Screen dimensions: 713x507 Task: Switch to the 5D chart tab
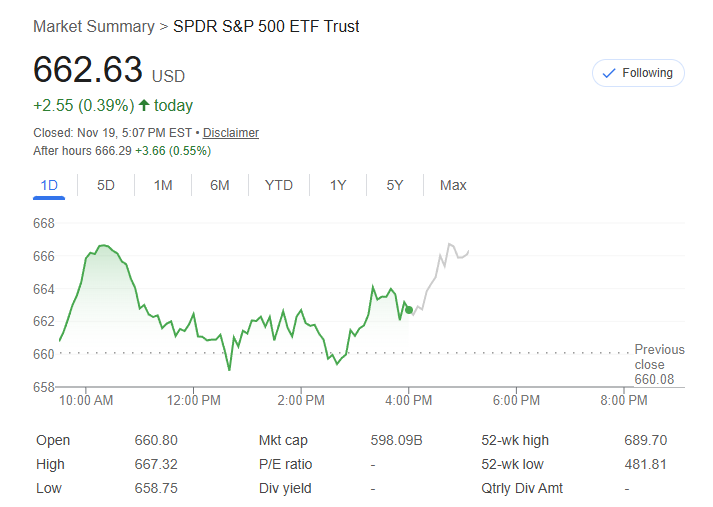point(106,185)
